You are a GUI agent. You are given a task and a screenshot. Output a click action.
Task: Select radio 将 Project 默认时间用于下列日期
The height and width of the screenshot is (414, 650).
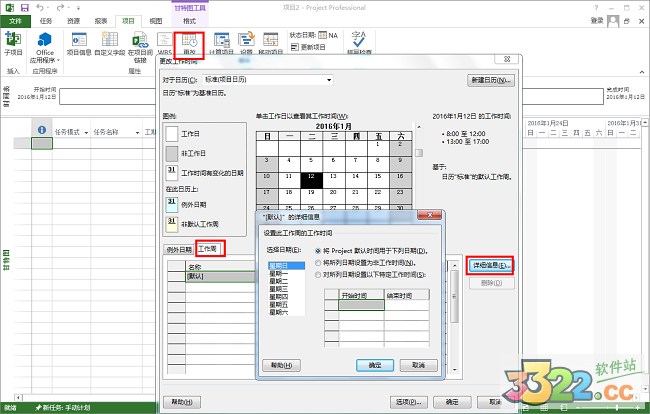[318, 251]
